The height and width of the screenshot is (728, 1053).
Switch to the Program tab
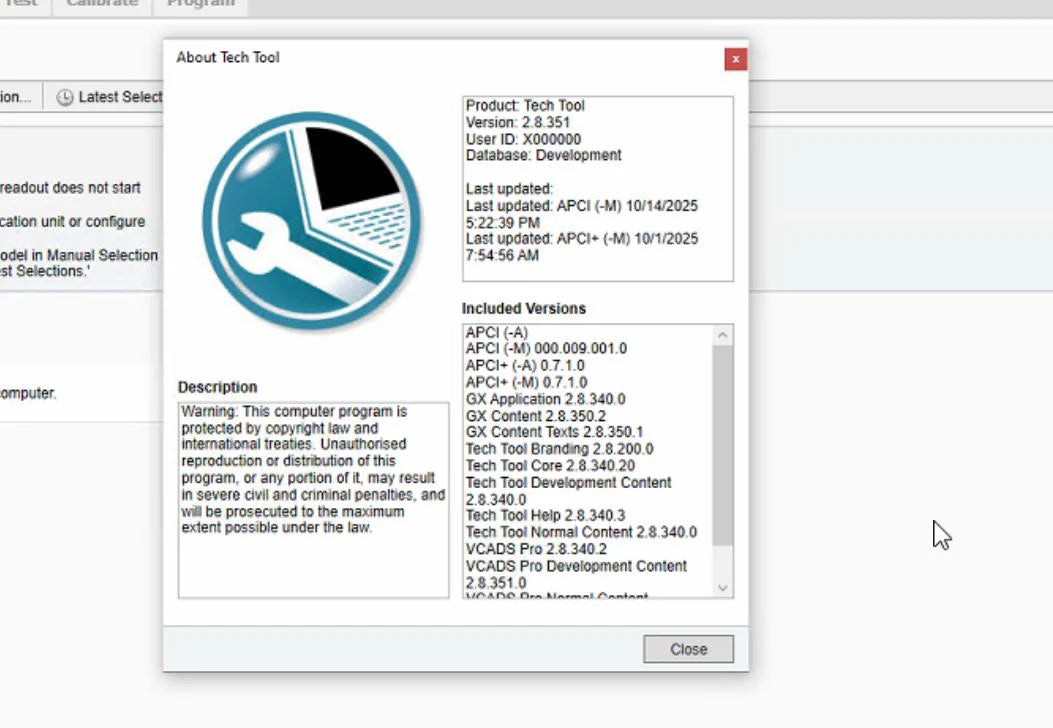click(x=199, y=5)
